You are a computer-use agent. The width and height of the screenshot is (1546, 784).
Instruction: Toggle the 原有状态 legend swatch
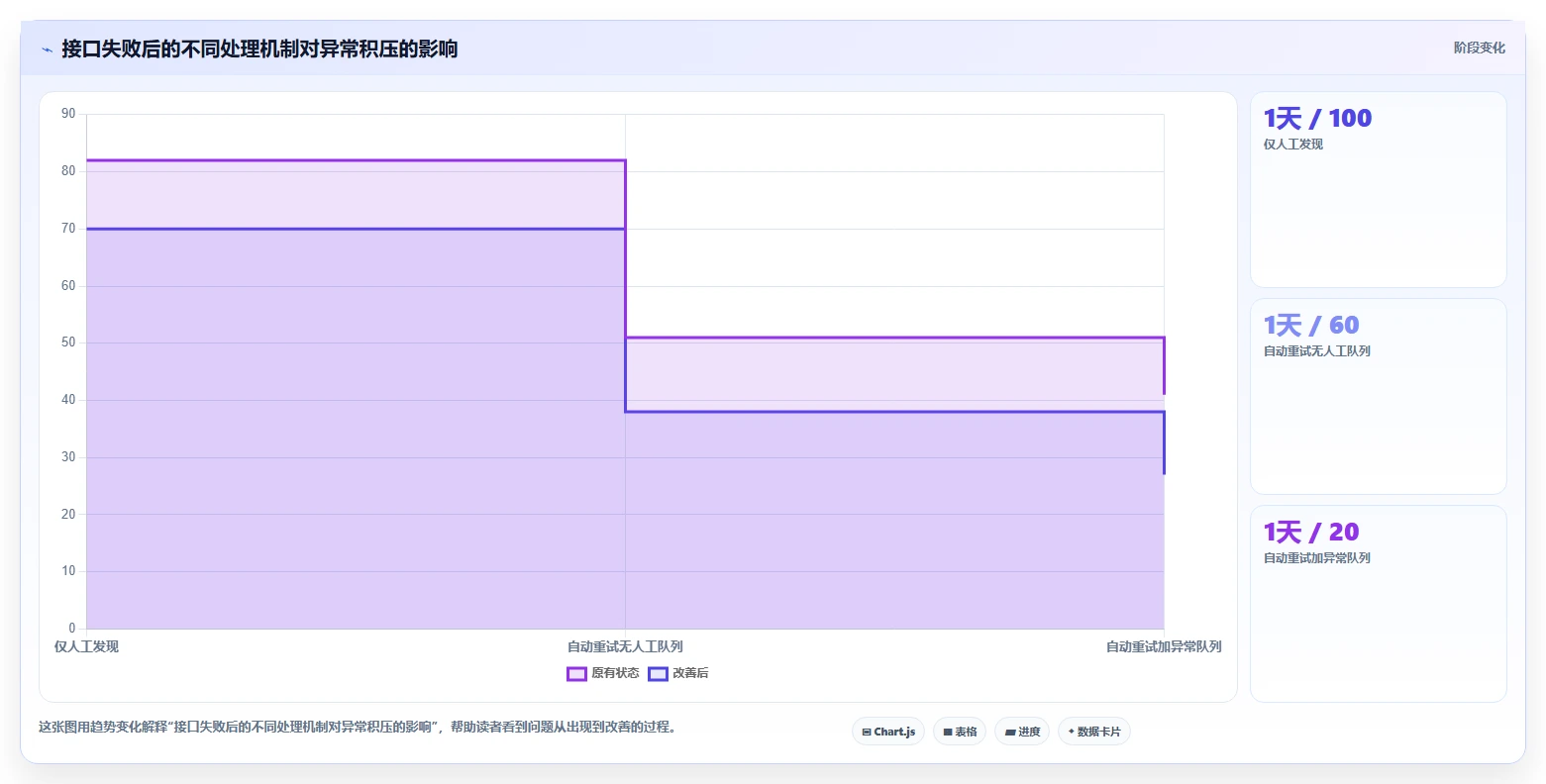click(576, 674)
